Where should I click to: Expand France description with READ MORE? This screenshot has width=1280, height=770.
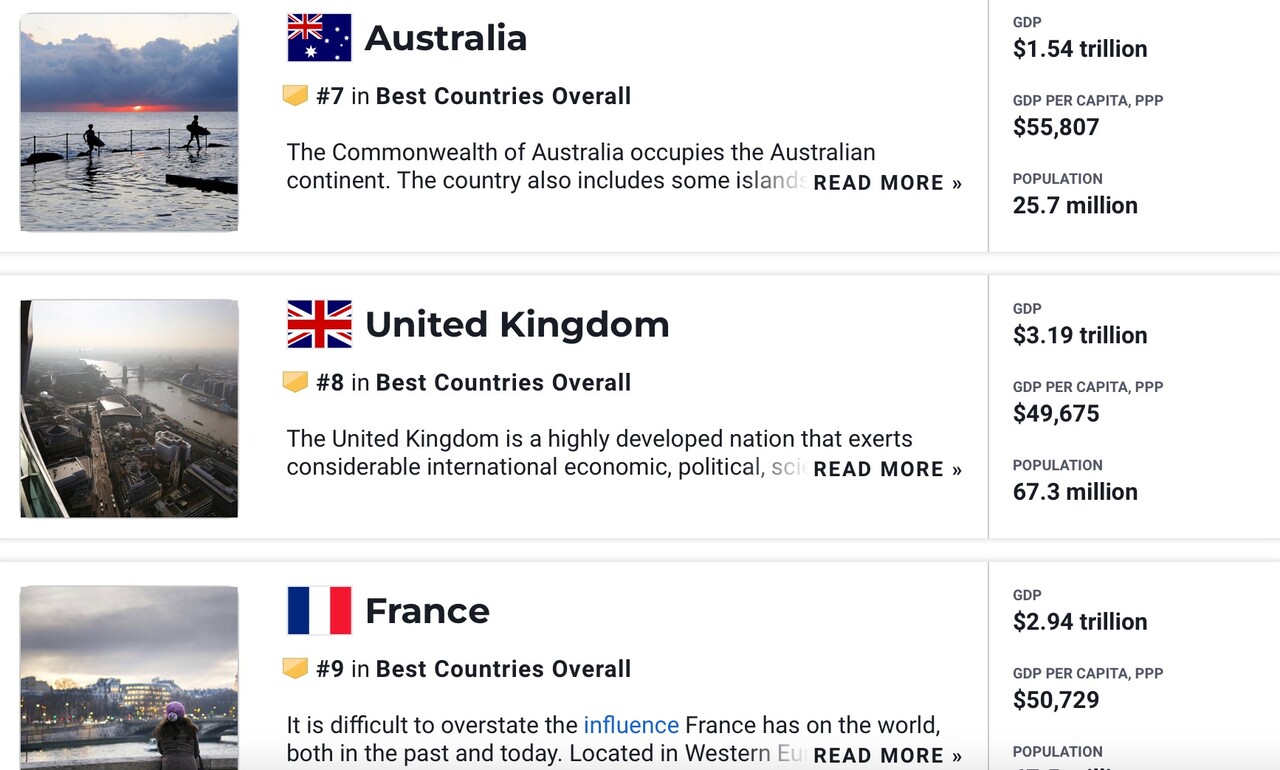coord(887,755)
